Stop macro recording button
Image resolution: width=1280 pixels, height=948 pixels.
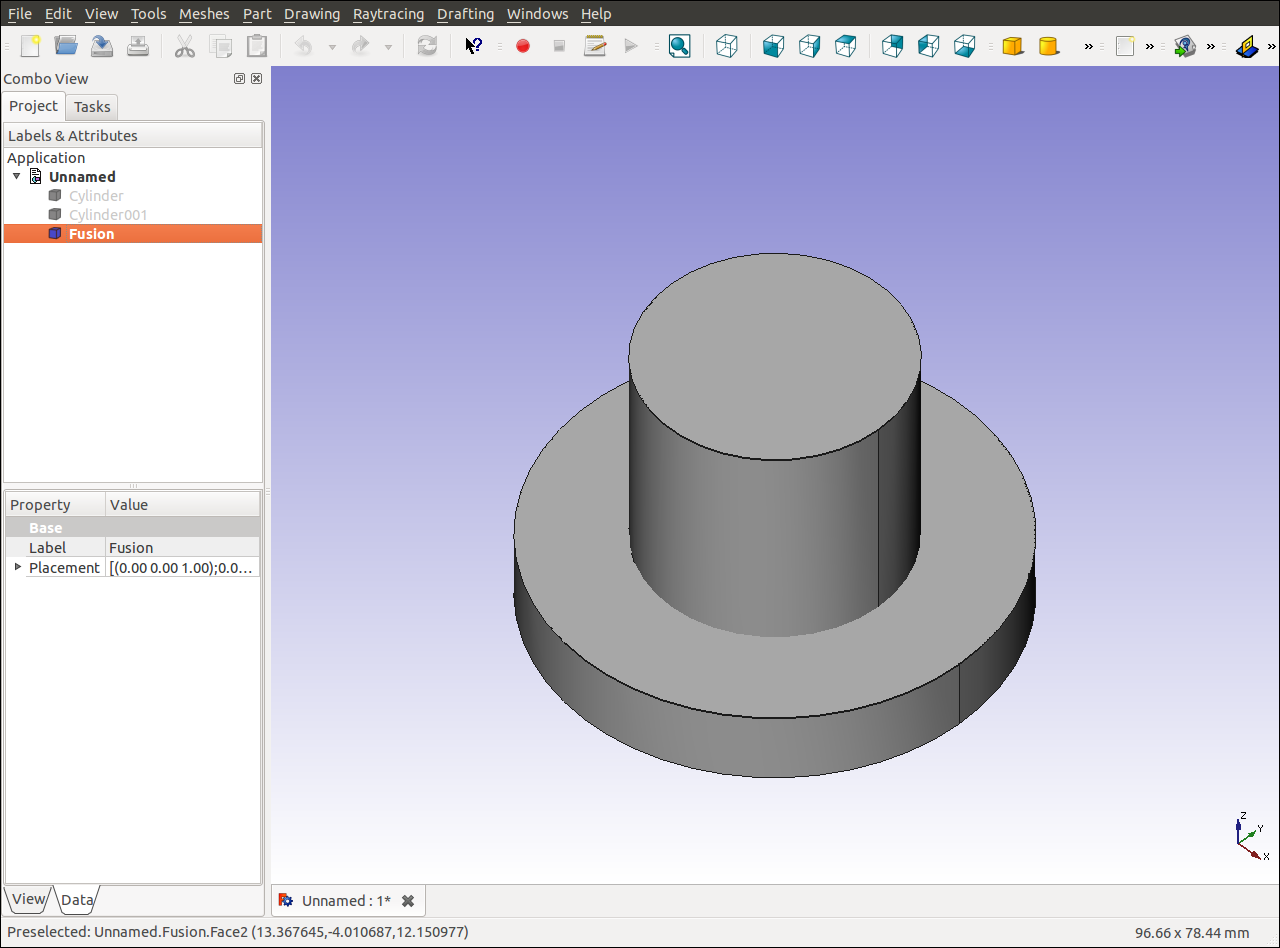(x=559, y=46)
